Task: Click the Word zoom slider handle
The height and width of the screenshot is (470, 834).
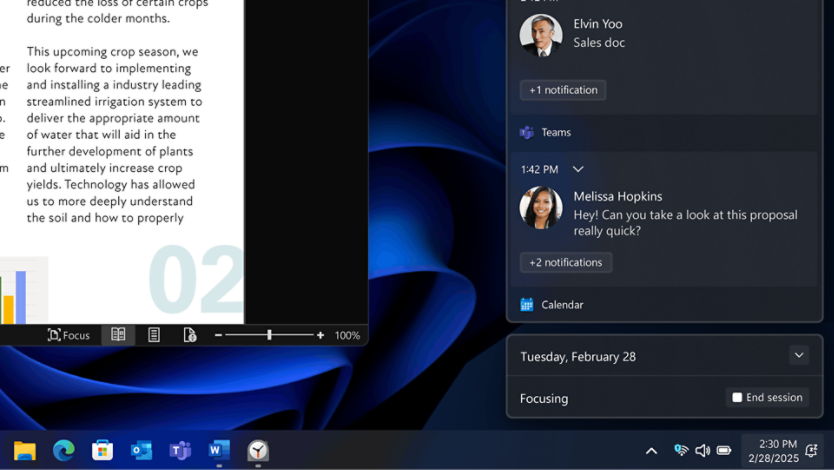Action: click(269, 335)
